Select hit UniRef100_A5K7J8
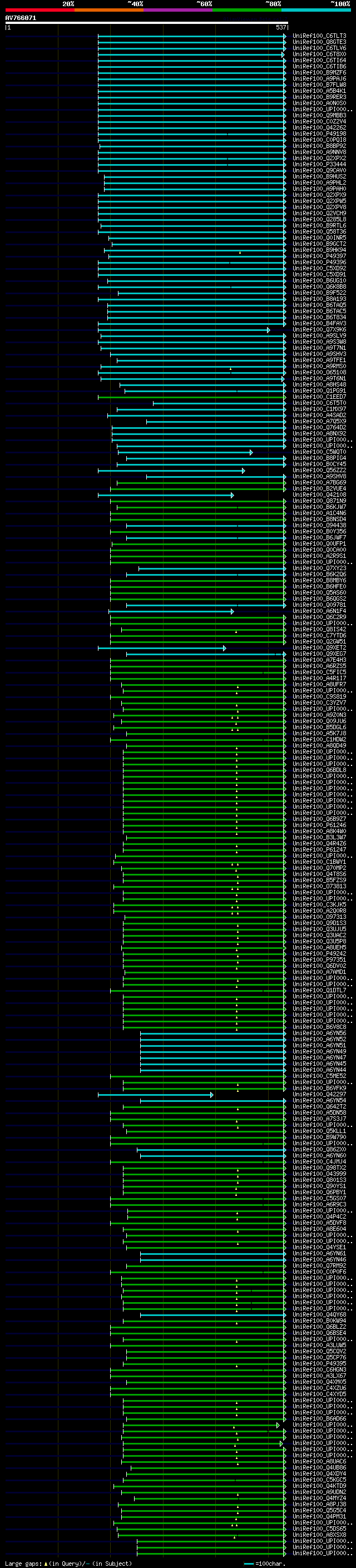356x1568 pixels. 319,734
